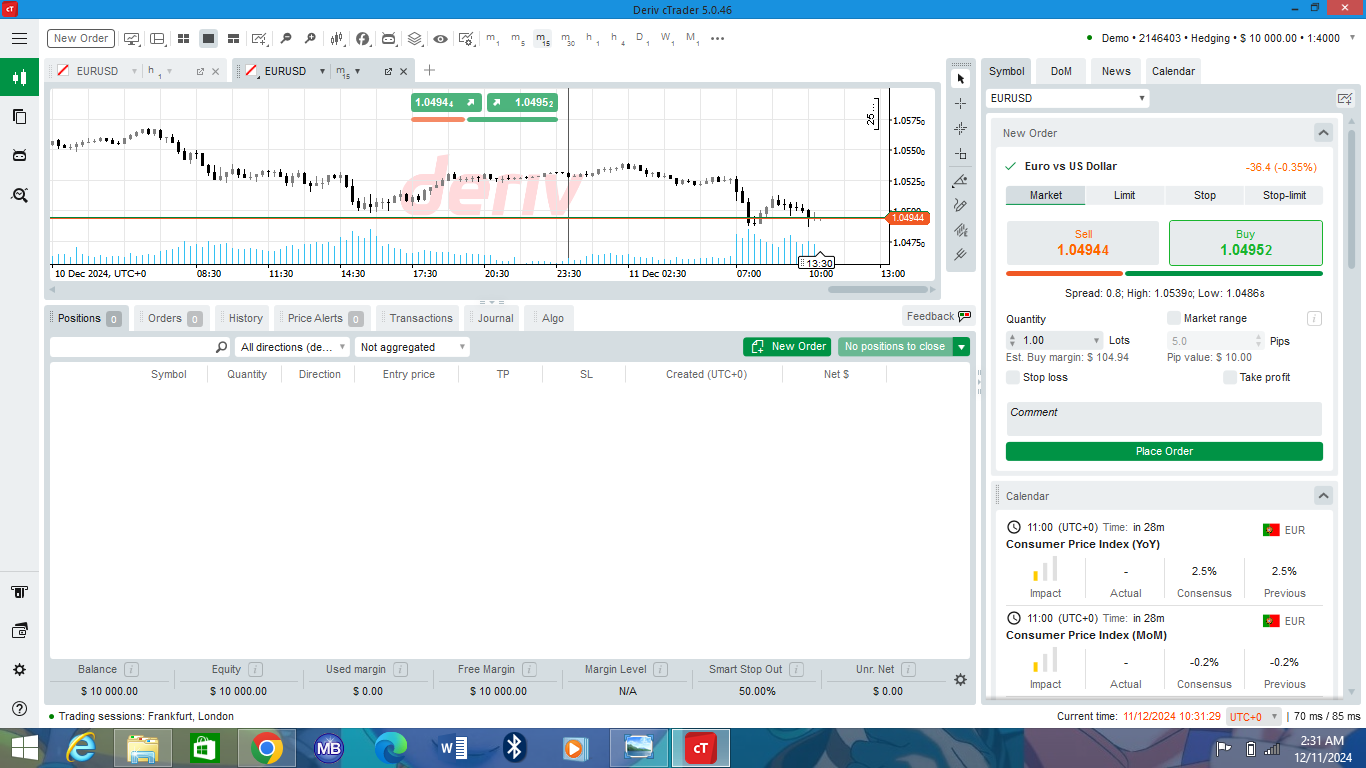Select the pencil freehand drawing tool
The height and width of the screenshot is (768, 1366).
pos(961,205)
